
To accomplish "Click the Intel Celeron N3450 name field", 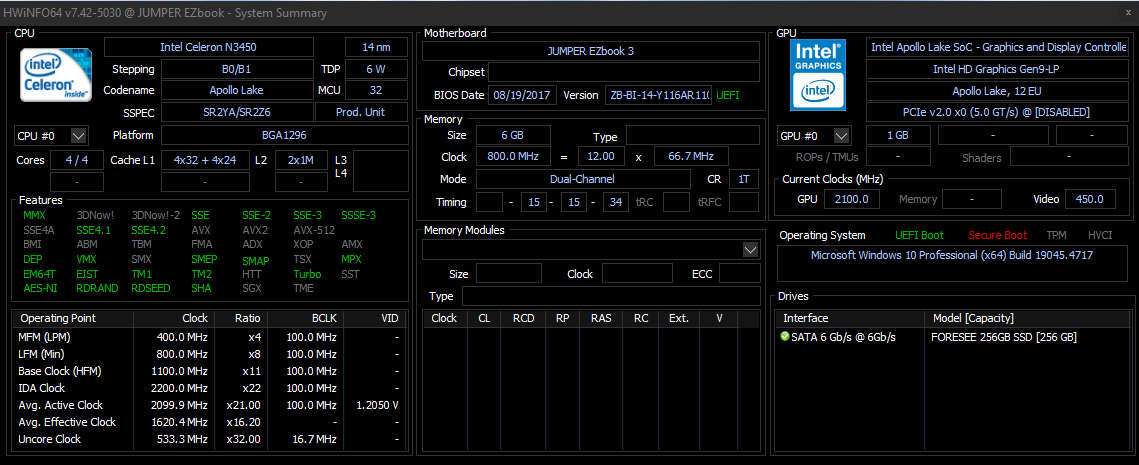I will (208, 47).
